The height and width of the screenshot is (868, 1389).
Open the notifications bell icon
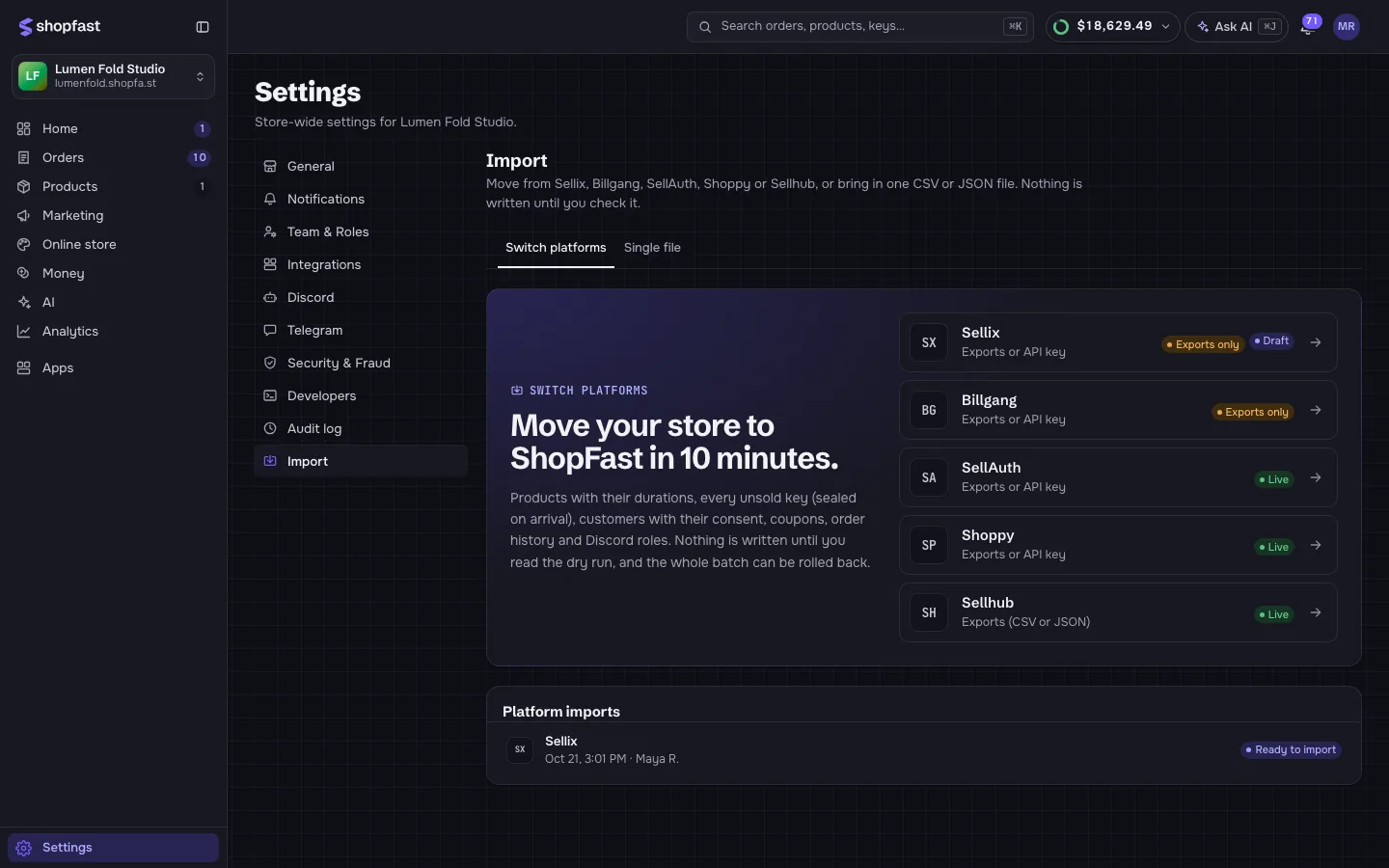point(1307,28)
